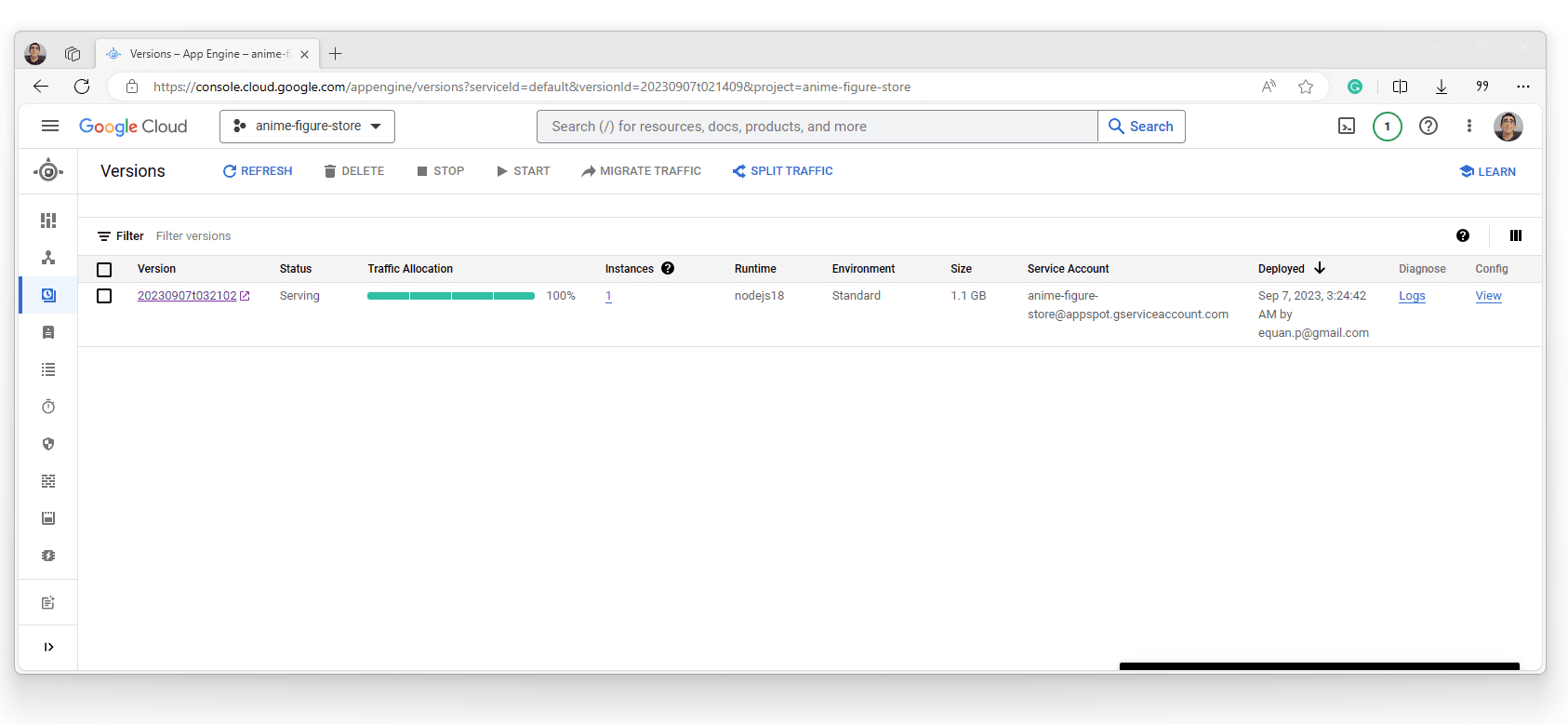Viewport: 1568px width, 724px height.
Task: Open the Logs link for version
Action: pos(1412,296)
